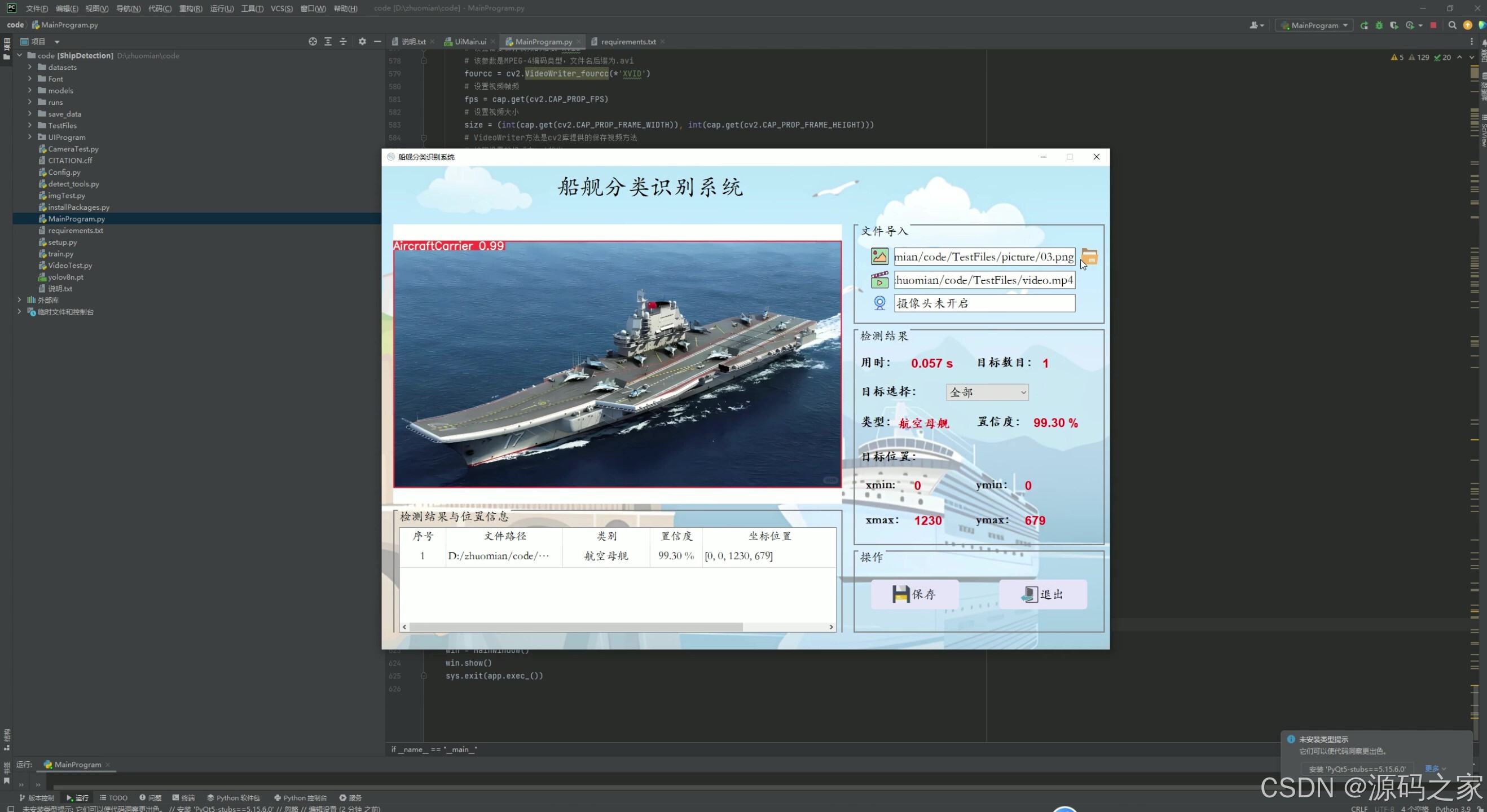The height and width of the screenshot is (812, 1487).
Task: Click the image path input field
Action: click(x=984, y=257)
